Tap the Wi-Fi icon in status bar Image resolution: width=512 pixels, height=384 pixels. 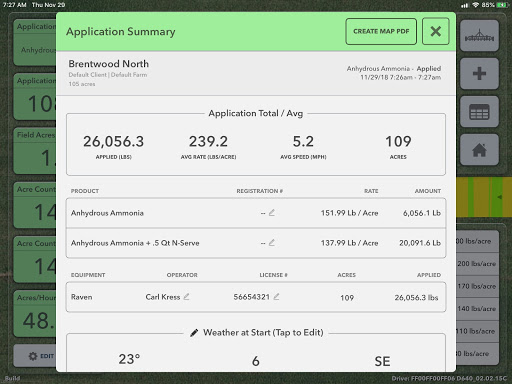click(476, 5)
